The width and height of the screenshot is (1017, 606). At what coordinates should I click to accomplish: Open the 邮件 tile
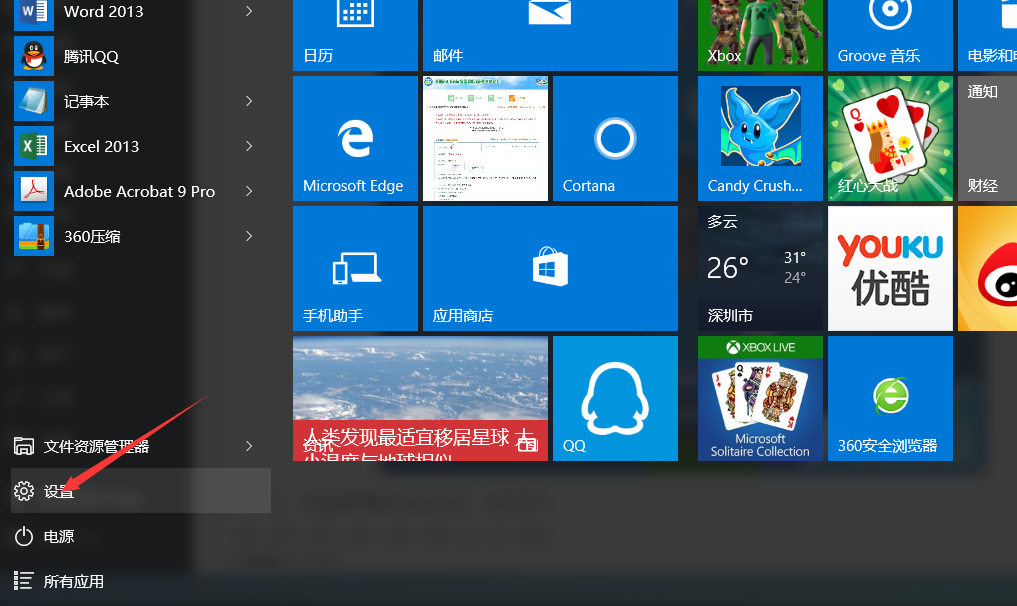coord(550,35)
